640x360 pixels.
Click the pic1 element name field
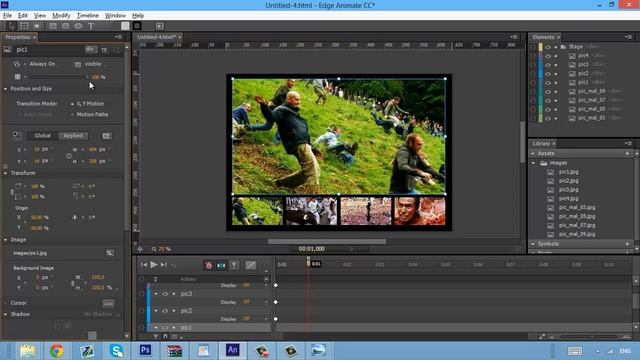pyautogui.click(x=49, y=50)
